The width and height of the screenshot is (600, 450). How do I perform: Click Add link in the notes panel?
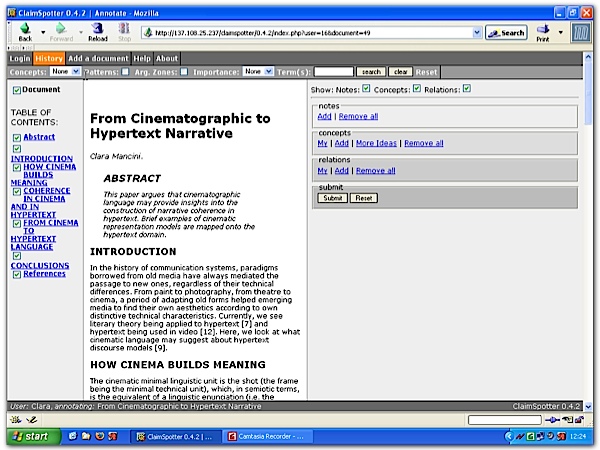click(x=324, y=116)
